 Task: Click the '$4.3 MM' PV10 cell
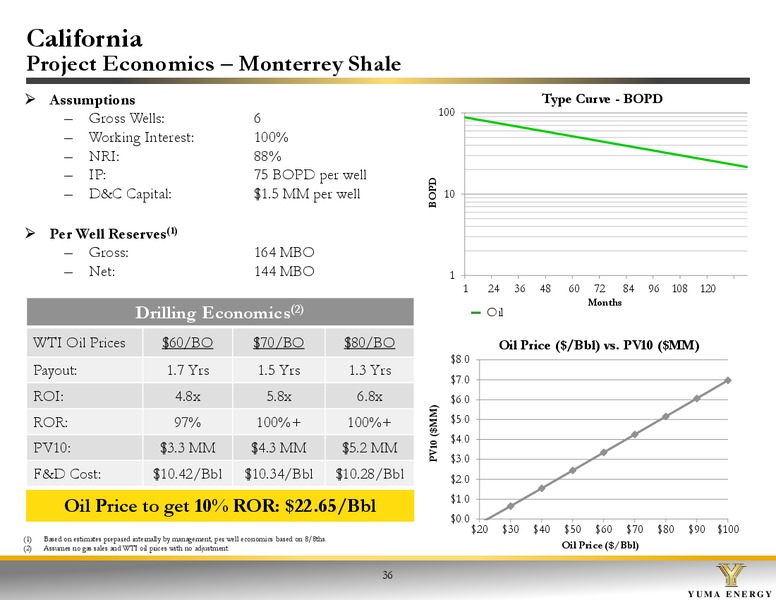[279, 448]
